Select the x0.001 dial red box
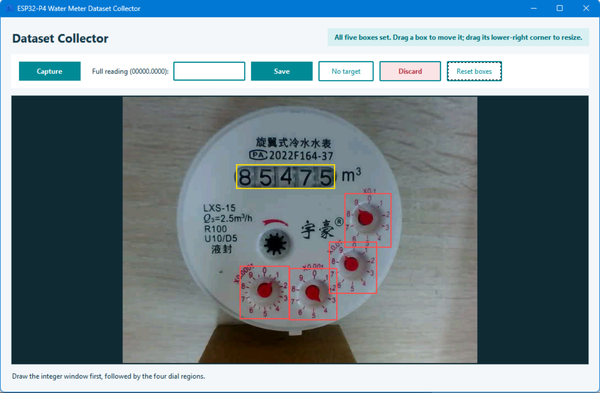Image resolution: width=600 pixels, height=393 pixels. point(313,294)
